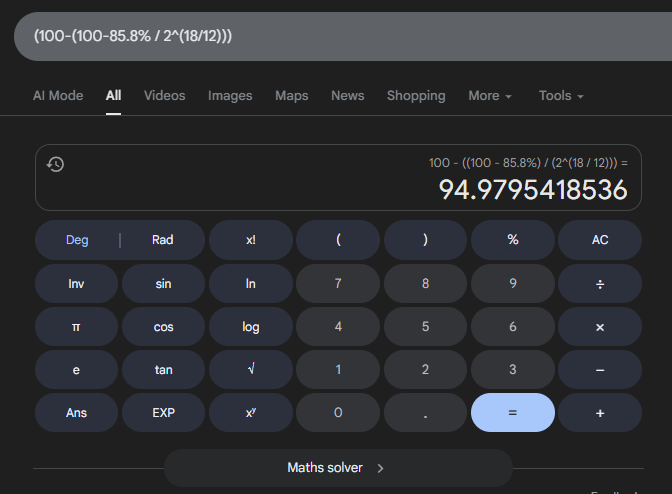672x494 pixels.
Task: Switch to the Videos tab
Action: [165, 96]
